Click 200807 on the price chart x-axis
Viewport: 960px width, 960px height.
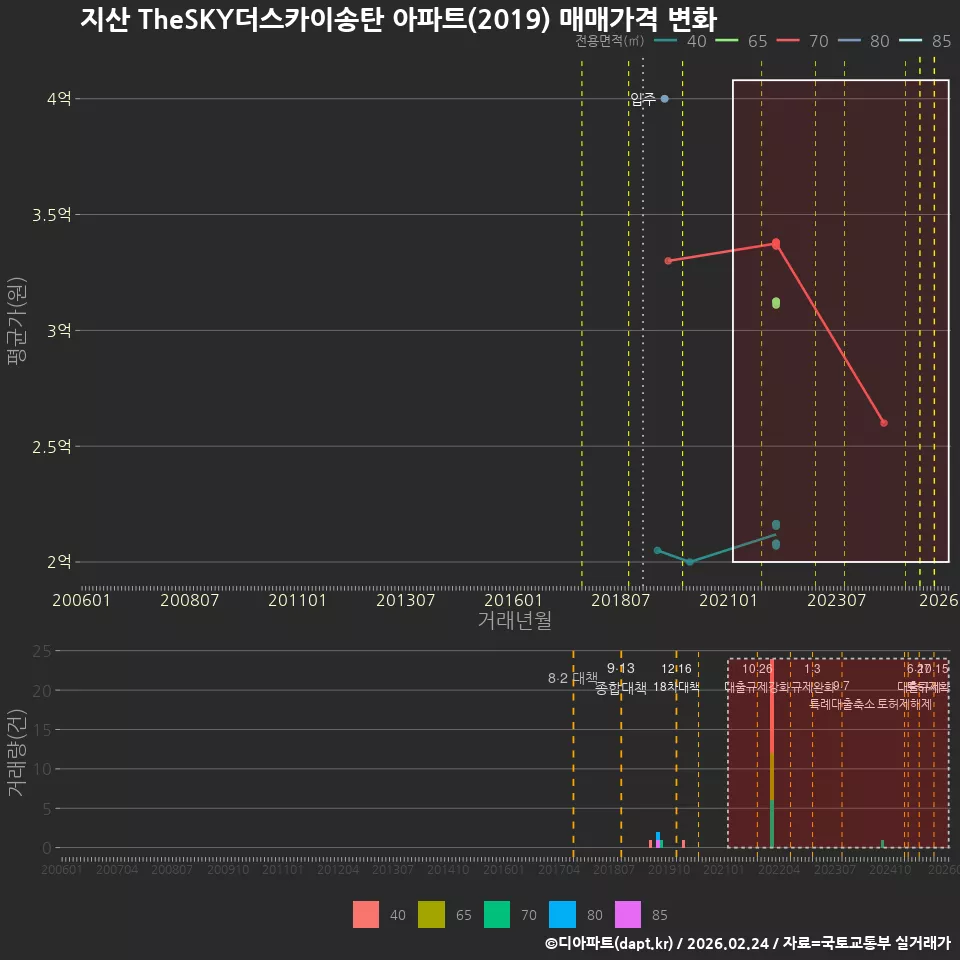pyautogui.click(x=189, y=600)
